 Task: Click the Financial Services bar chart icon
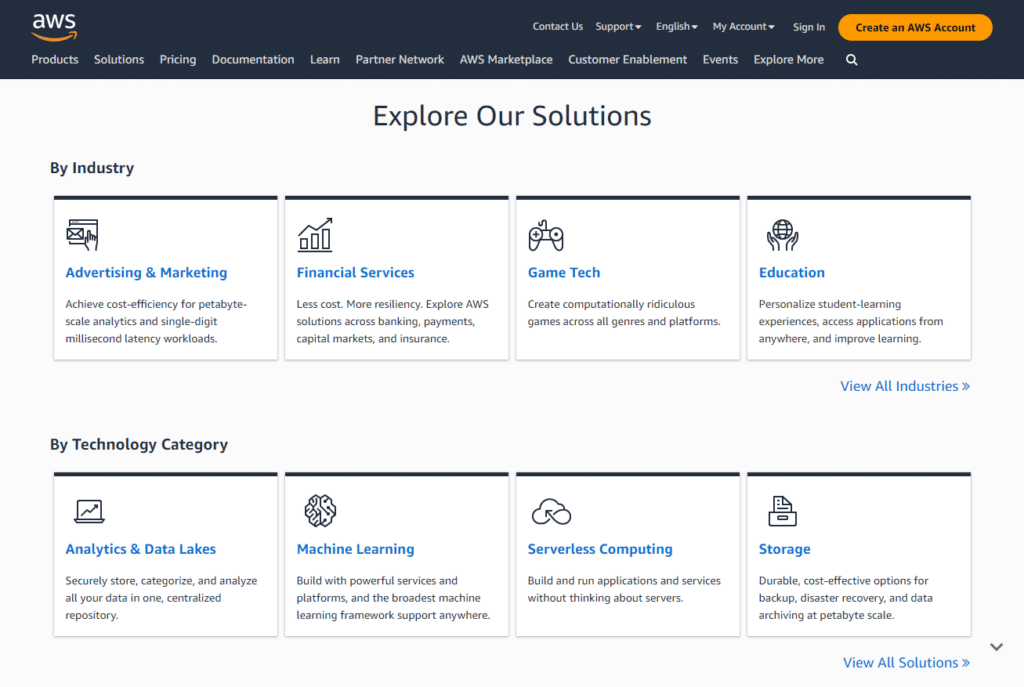tap(315, 234)
